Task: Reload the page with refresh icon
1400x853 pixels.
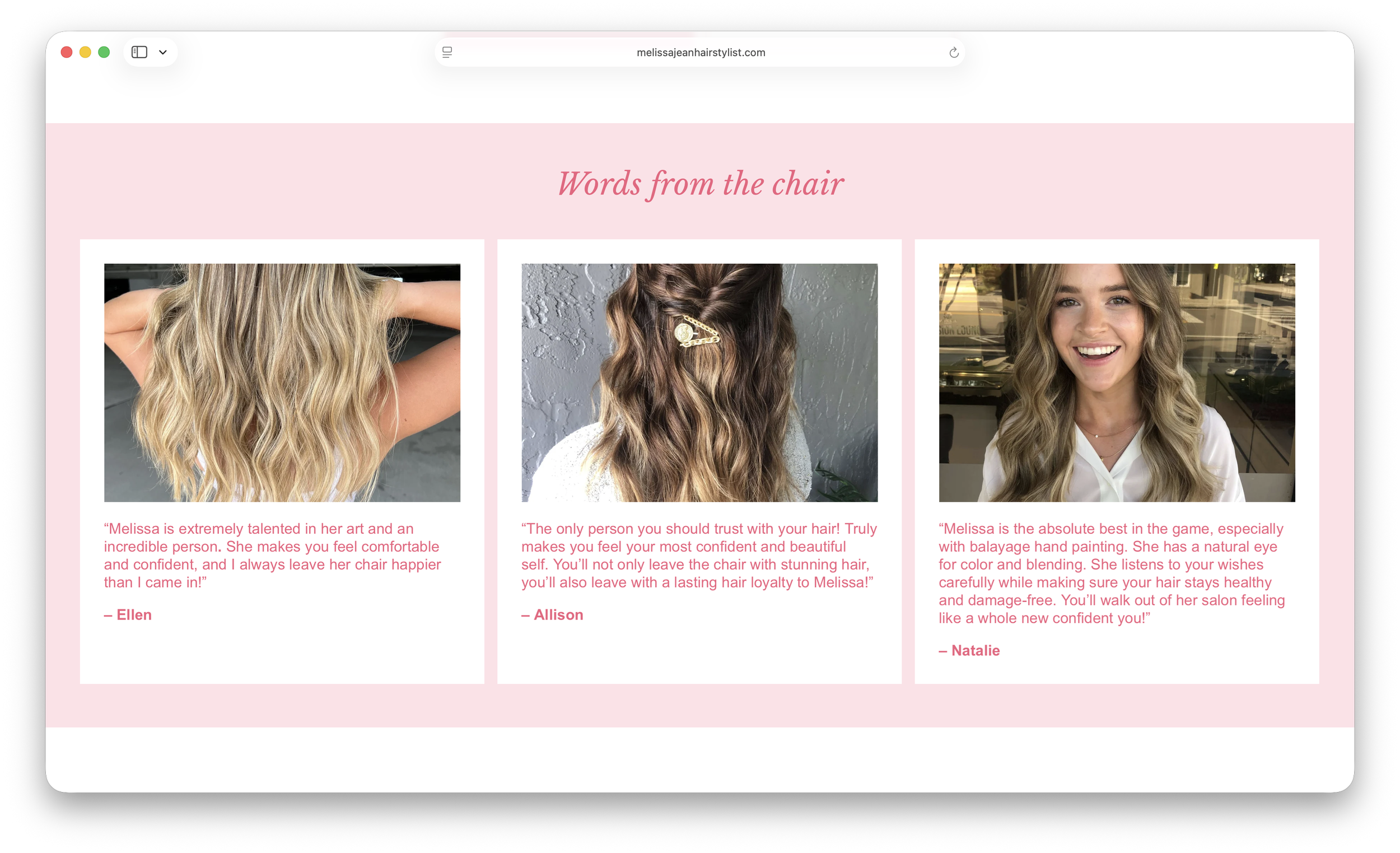Action: [954, 52]
